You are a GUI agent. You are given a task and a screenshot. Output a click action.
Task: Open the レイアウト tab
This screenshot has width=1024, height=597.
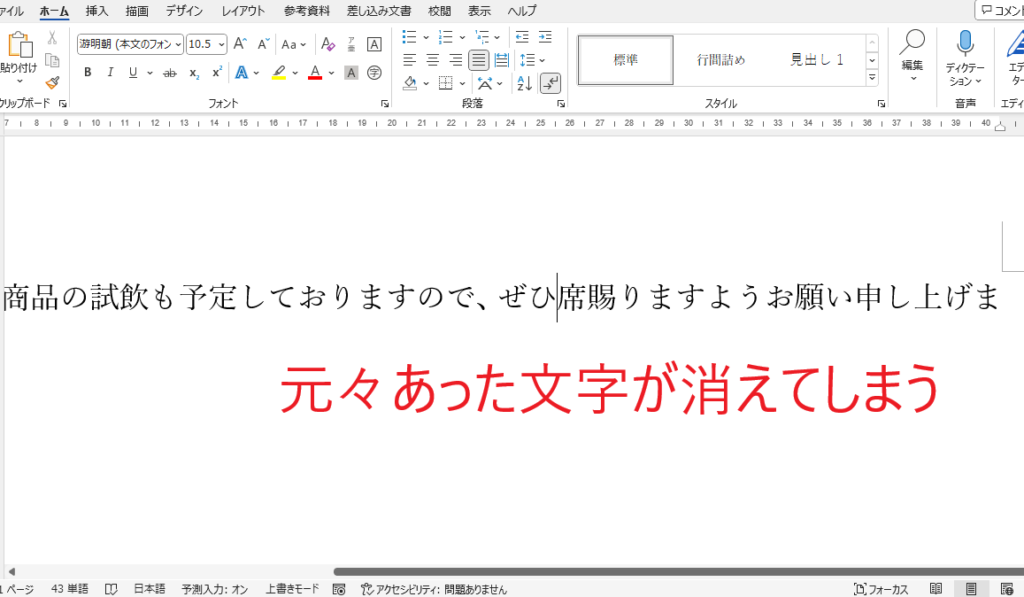tap(243, 10)
